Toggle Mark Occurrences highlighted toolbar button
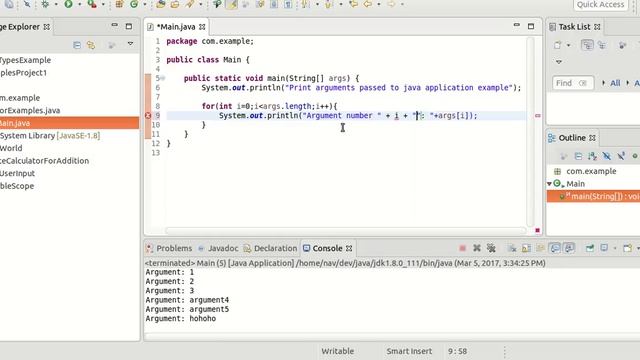The width and height of the screenshot is (640, 360). [231, 4]
